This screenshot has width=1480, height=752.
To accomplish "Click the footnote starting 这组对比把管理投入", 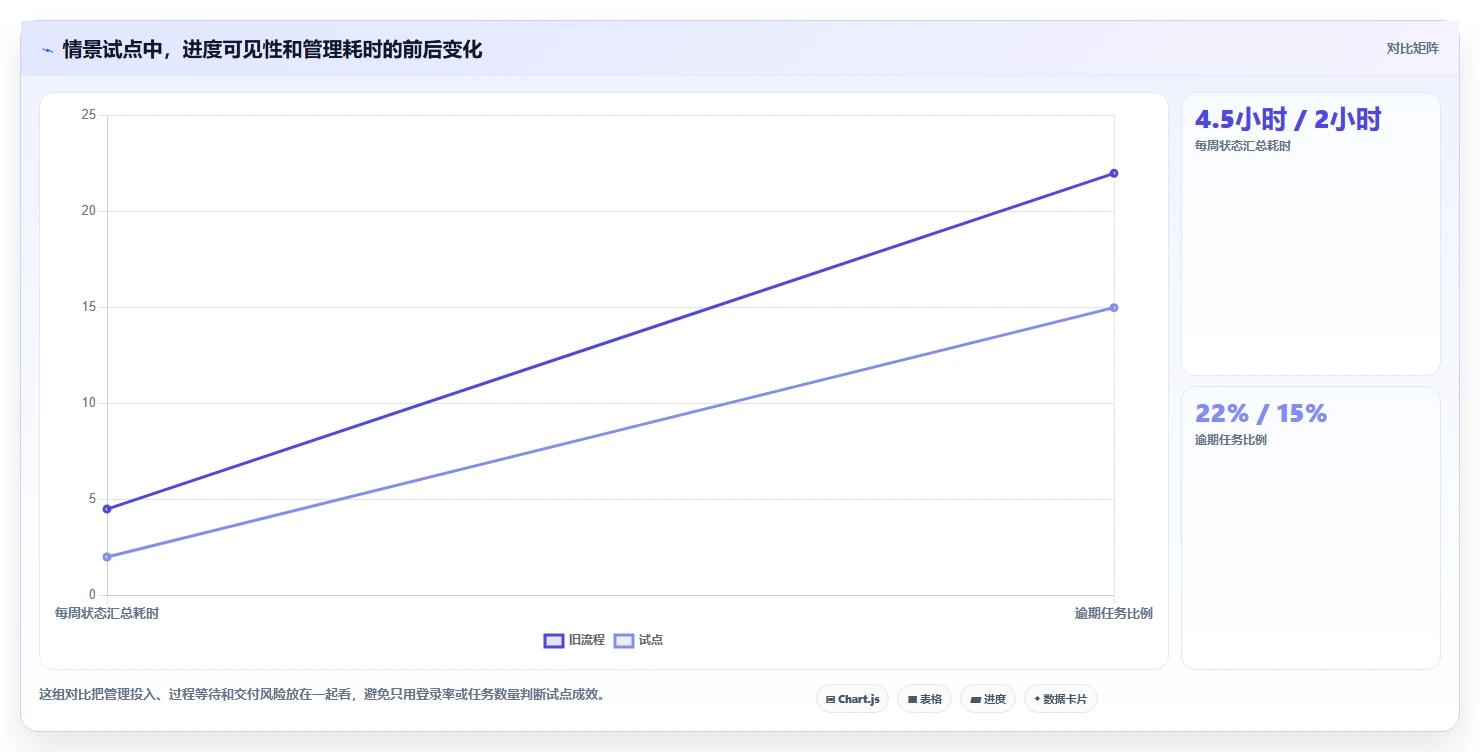I will pos(322,694).
